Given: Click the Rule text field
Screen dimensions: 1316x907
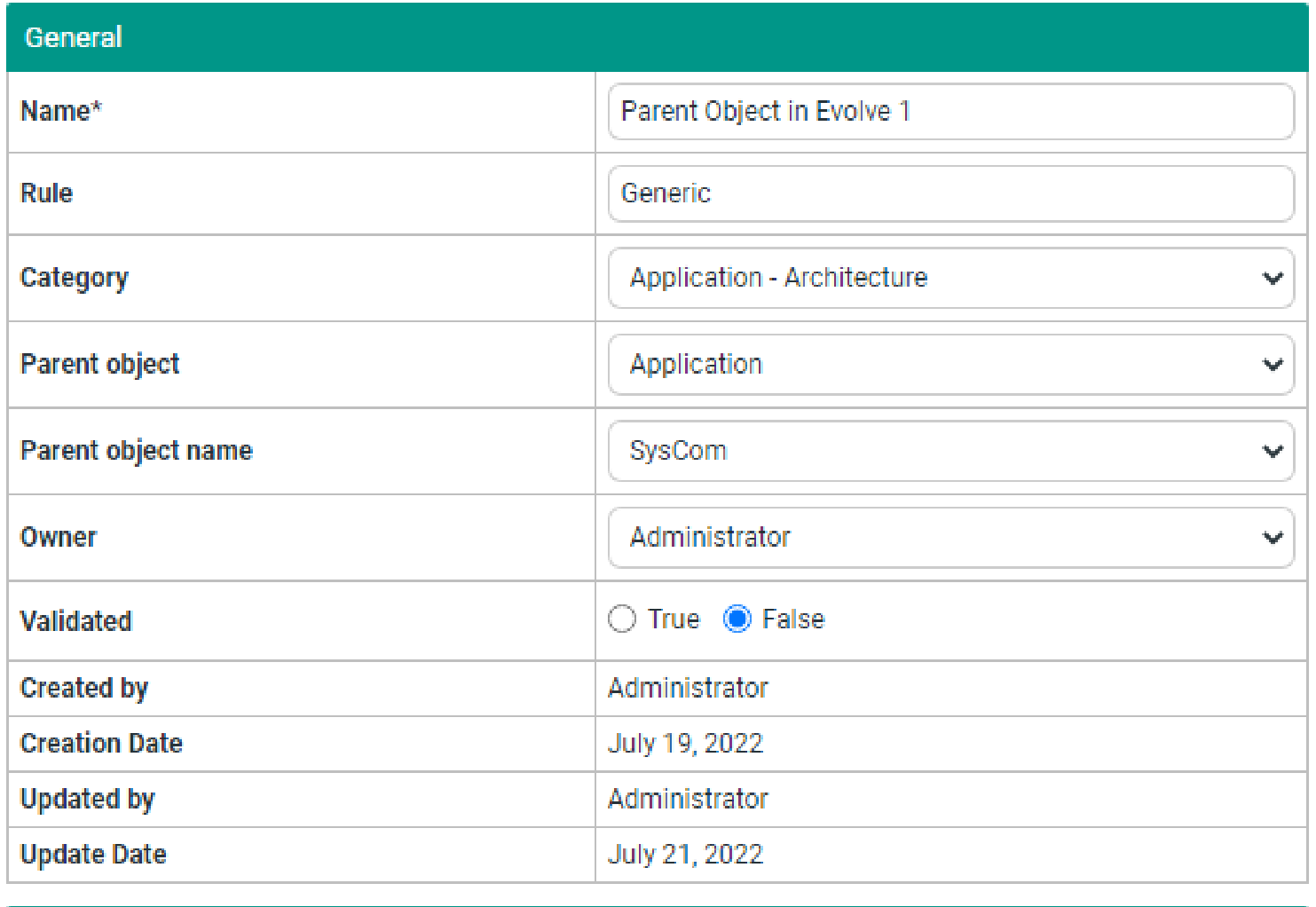Looking at the screenshot, I should click(950, 193).
